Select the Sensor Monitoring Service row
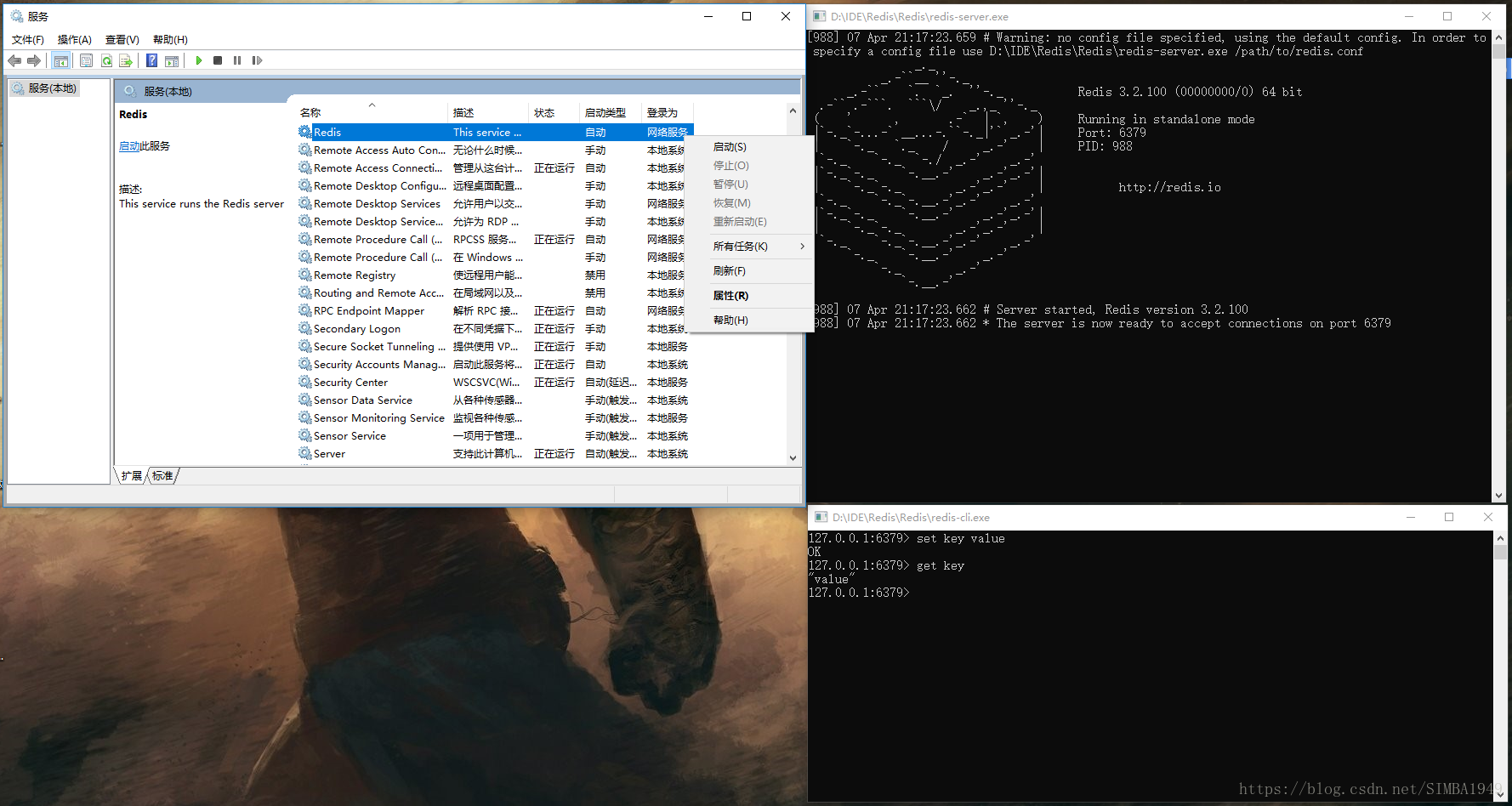The image size is (1512, 806). pyautogui.click(x=495, y=418)
